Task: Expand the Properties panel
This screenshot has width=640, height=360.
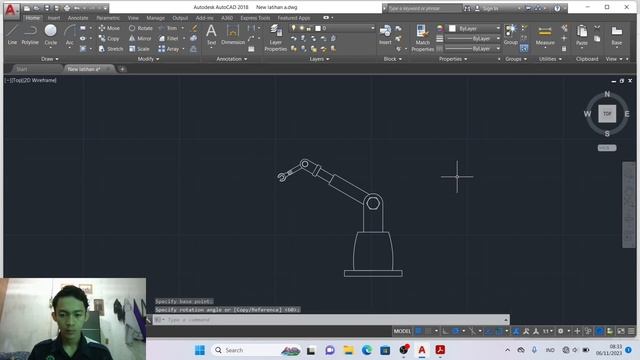Action: click(x=453, y=59)
